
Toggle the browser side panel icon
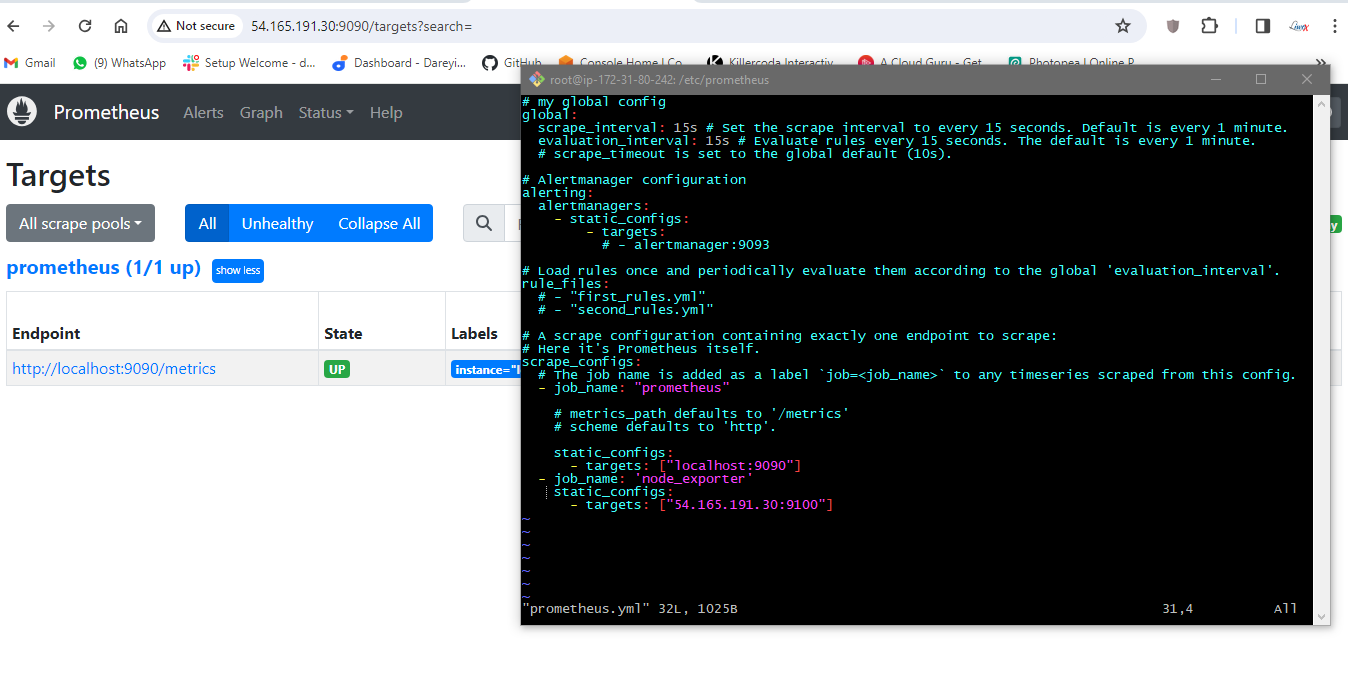point(1263,26)
